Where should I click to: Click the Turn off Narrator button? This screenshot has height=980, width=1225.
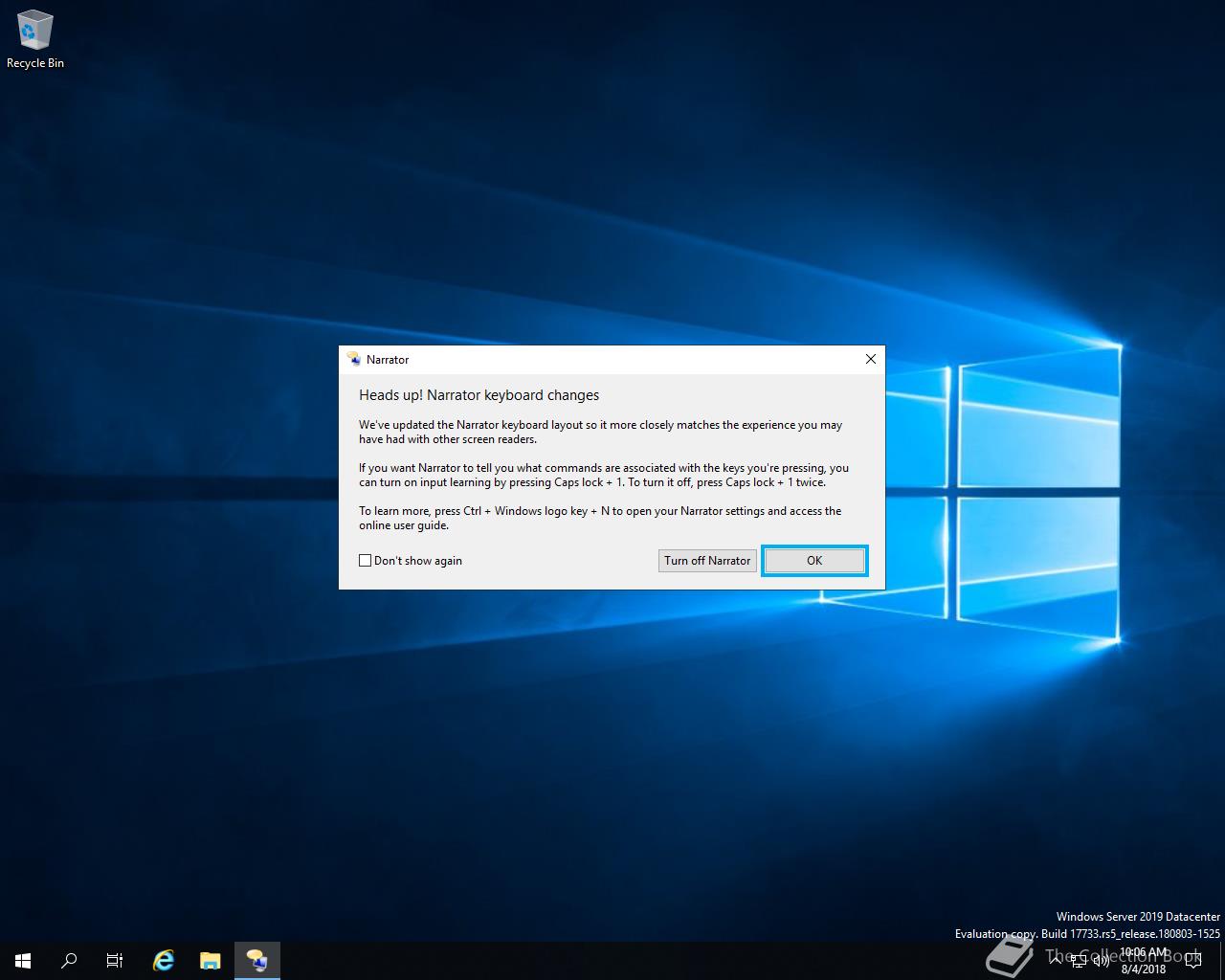coord(707,561)
